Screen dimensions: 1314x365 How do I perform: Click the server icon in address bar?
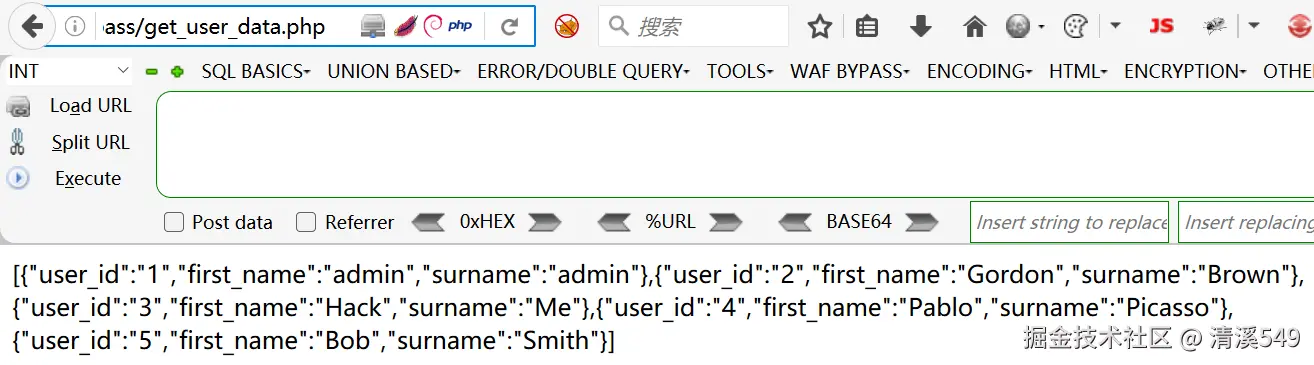click(x=372, y=27)
